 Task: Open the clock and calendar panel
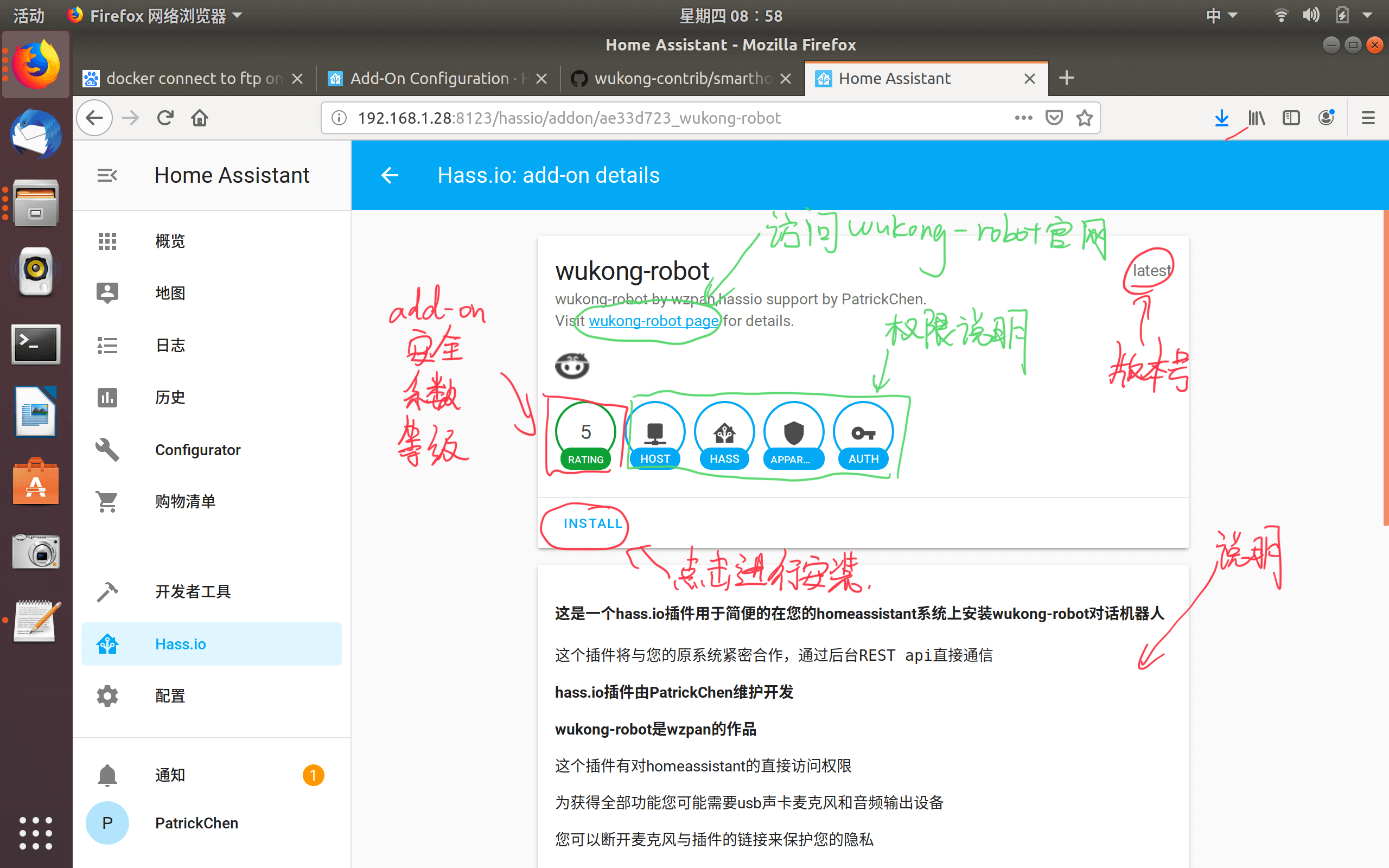pos(731,16)
